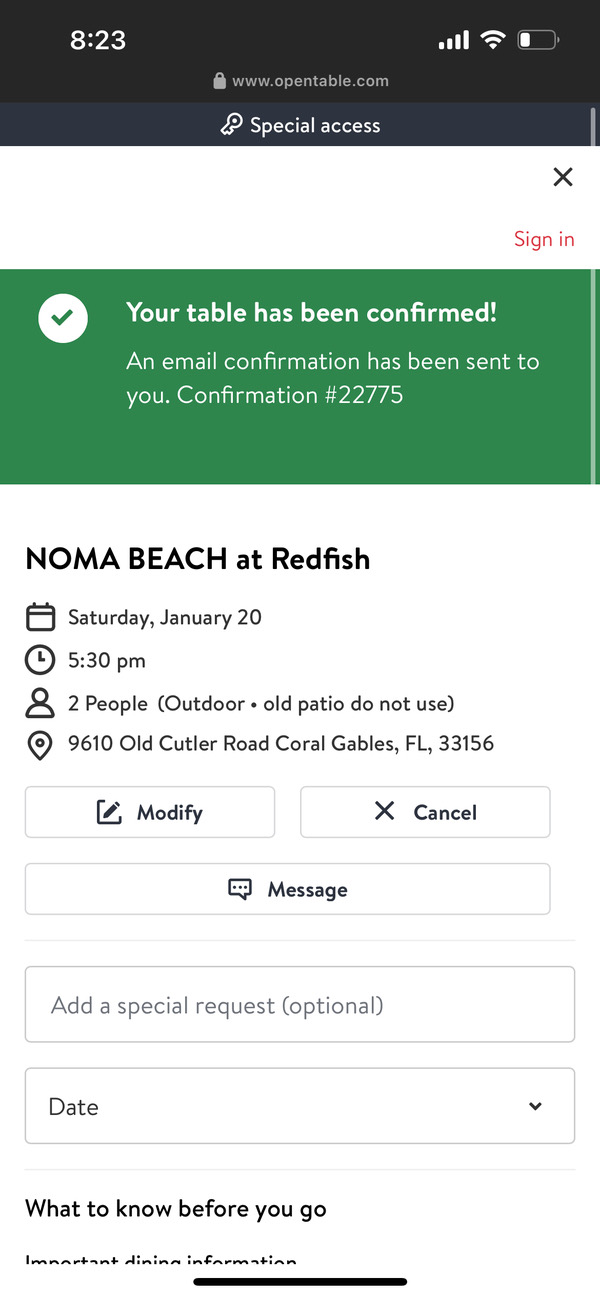600x1298 pixels.
Task: Tap the restaurant address 9610 Old Cutler Road
Action: click(281, 744)
